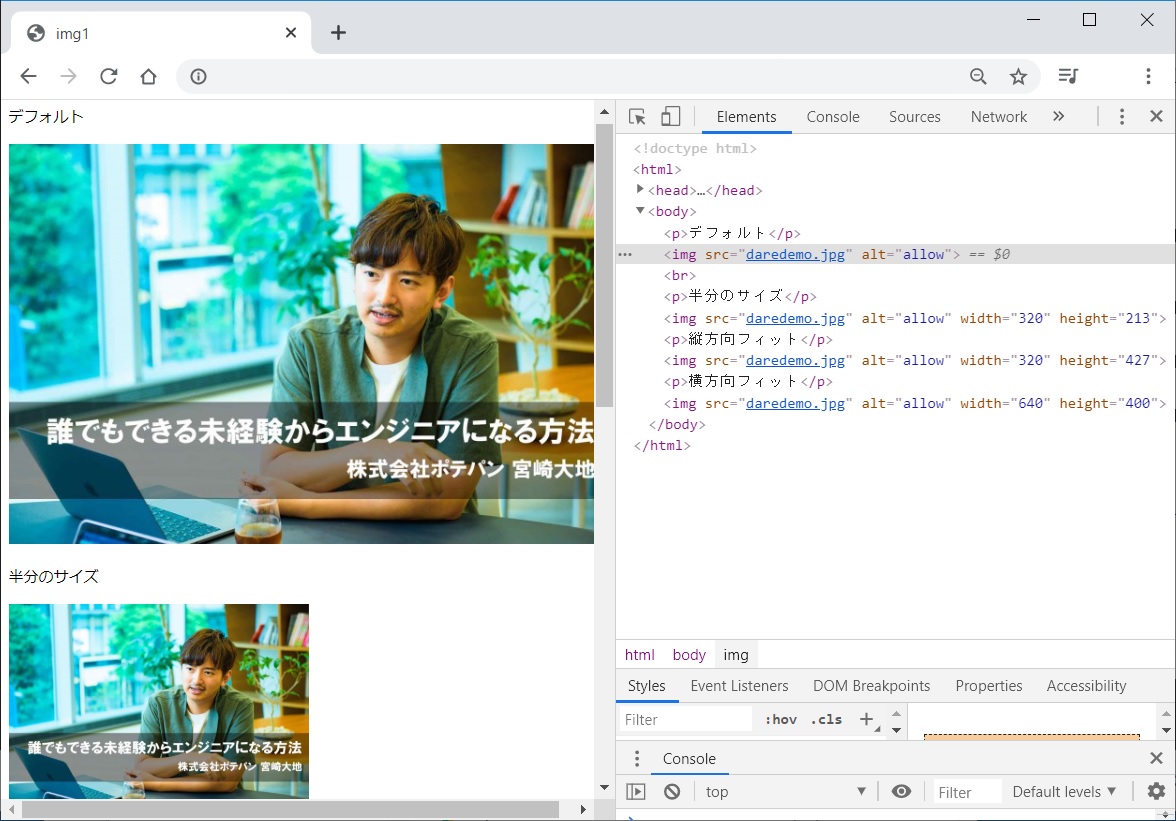This screenshot has height=821, width=1176.
Task: Activate the inspect element picker
Action: pos(637,117)
